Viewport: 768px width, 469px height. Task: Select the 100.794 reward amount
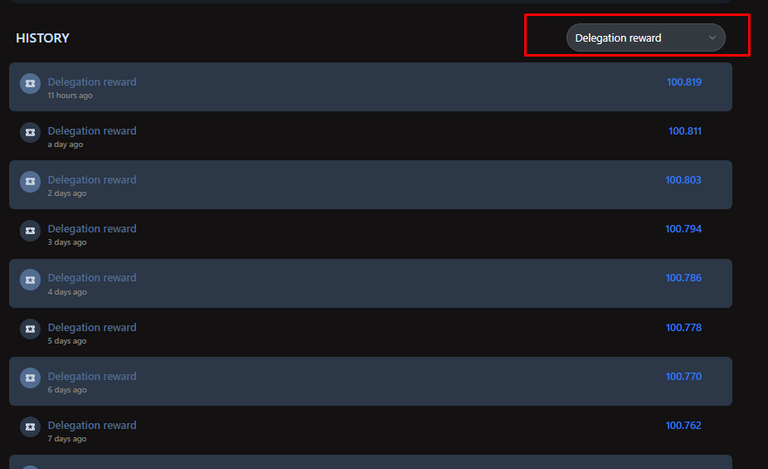click(x=683, y=229)
